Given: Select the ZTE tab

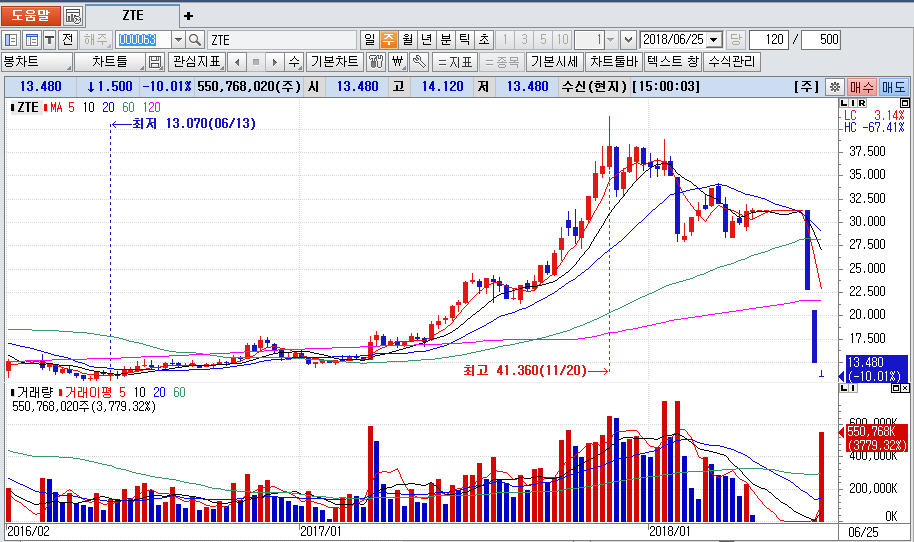Looking at the screenshot, I should point(132,16).
